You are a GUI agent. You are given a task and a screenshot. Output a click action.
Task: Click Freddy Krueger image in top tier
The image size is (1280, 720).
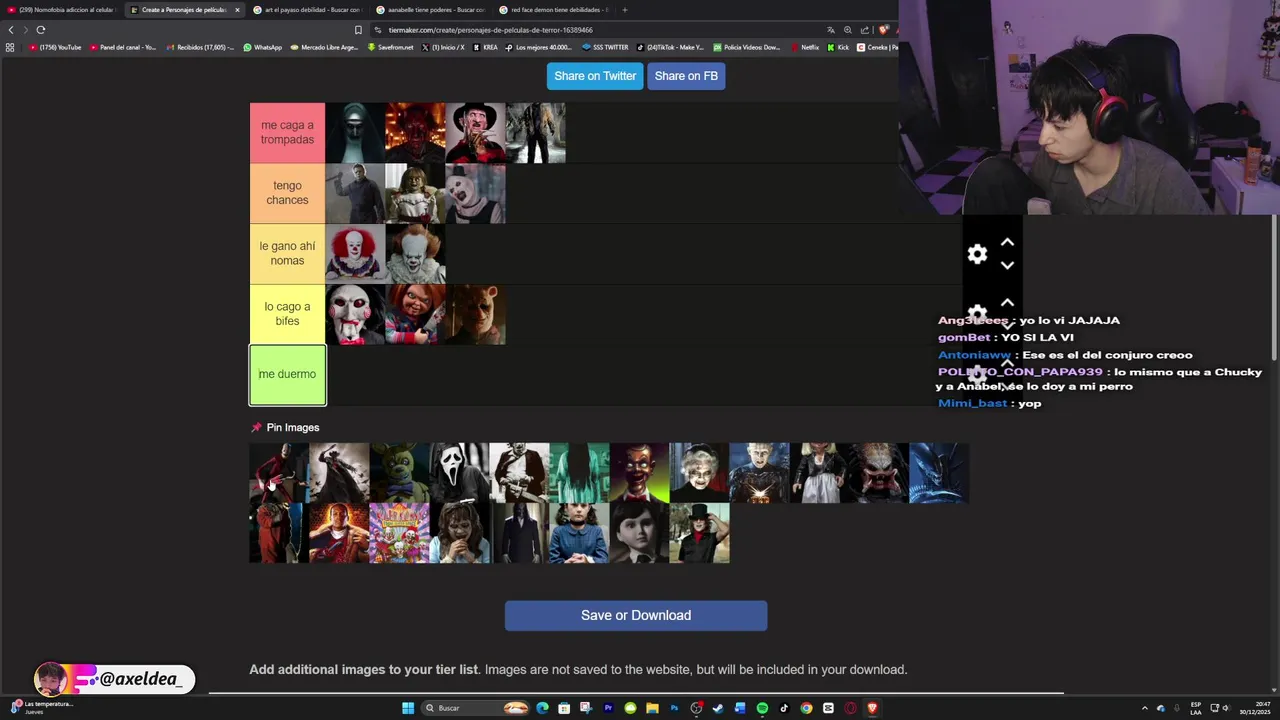(x=475, y=133)
